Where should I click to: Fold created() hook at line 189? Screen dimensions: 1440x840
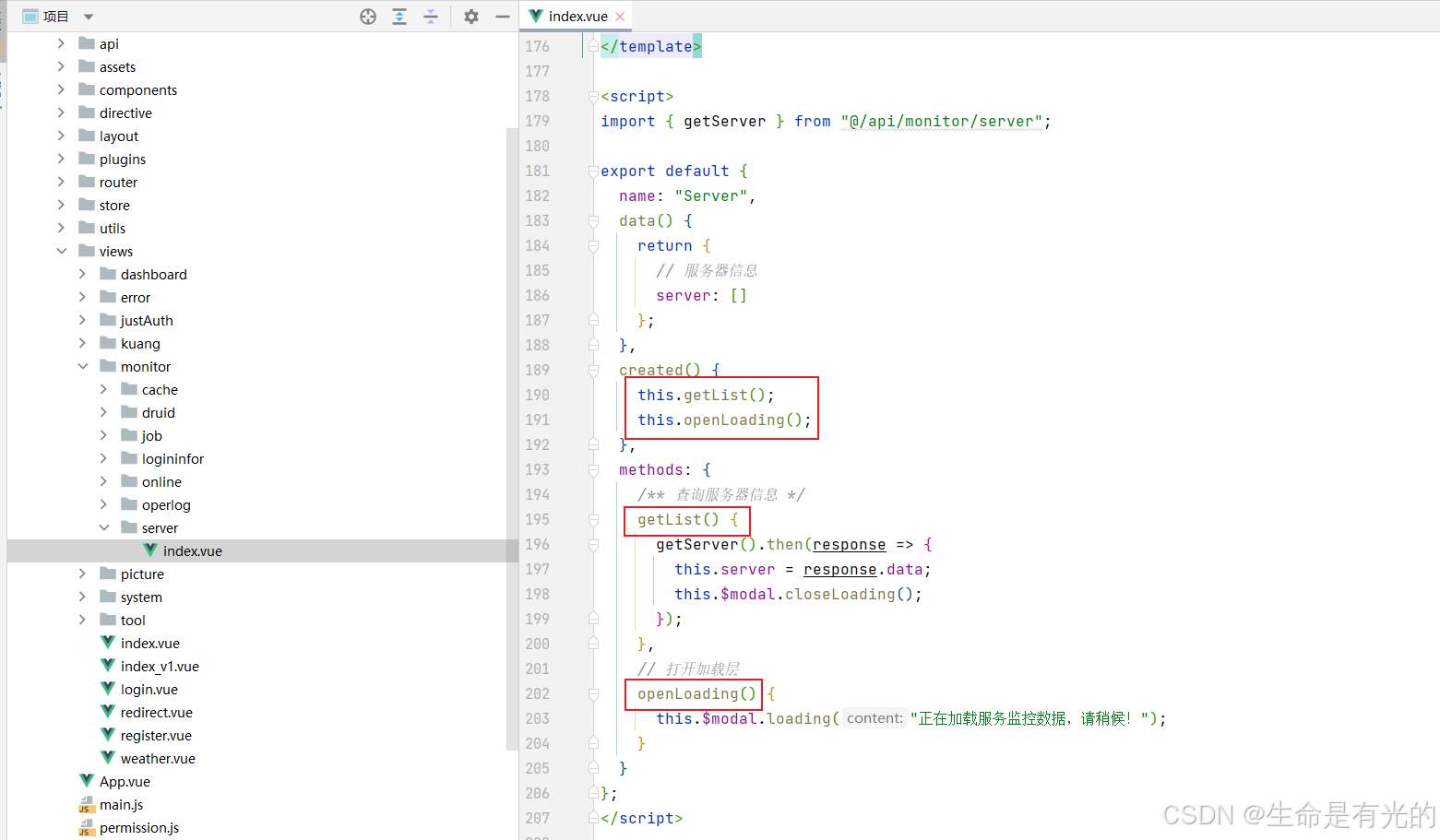(x=593, y=370)
